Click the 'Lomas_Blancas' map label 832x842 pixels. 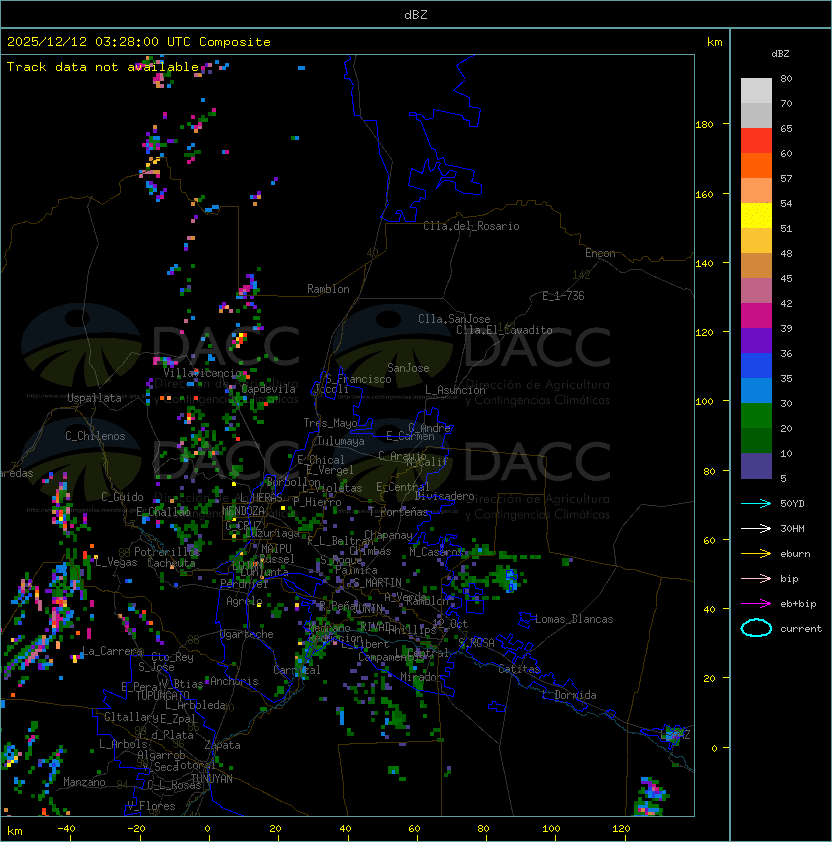point(574,619)
